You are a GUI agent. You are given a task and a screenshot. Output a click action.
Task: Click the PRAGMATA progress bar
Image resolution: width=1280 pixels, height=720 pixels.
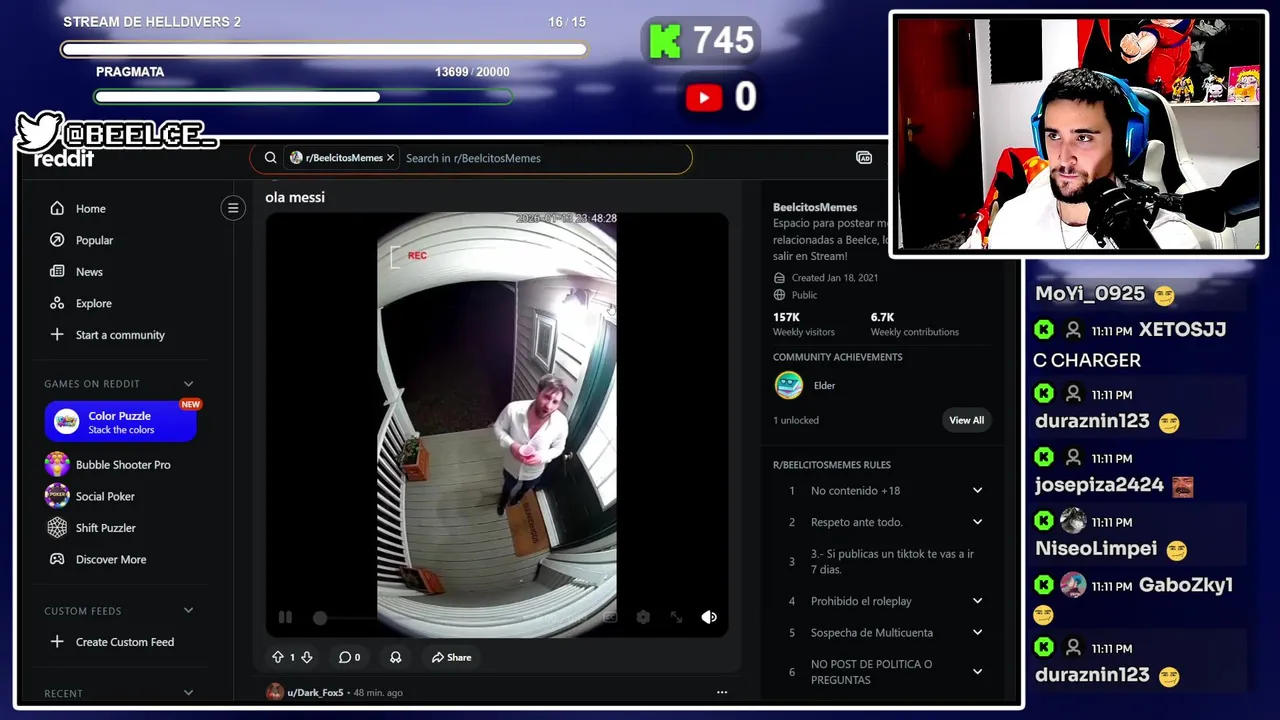click(x=303, y=97)
